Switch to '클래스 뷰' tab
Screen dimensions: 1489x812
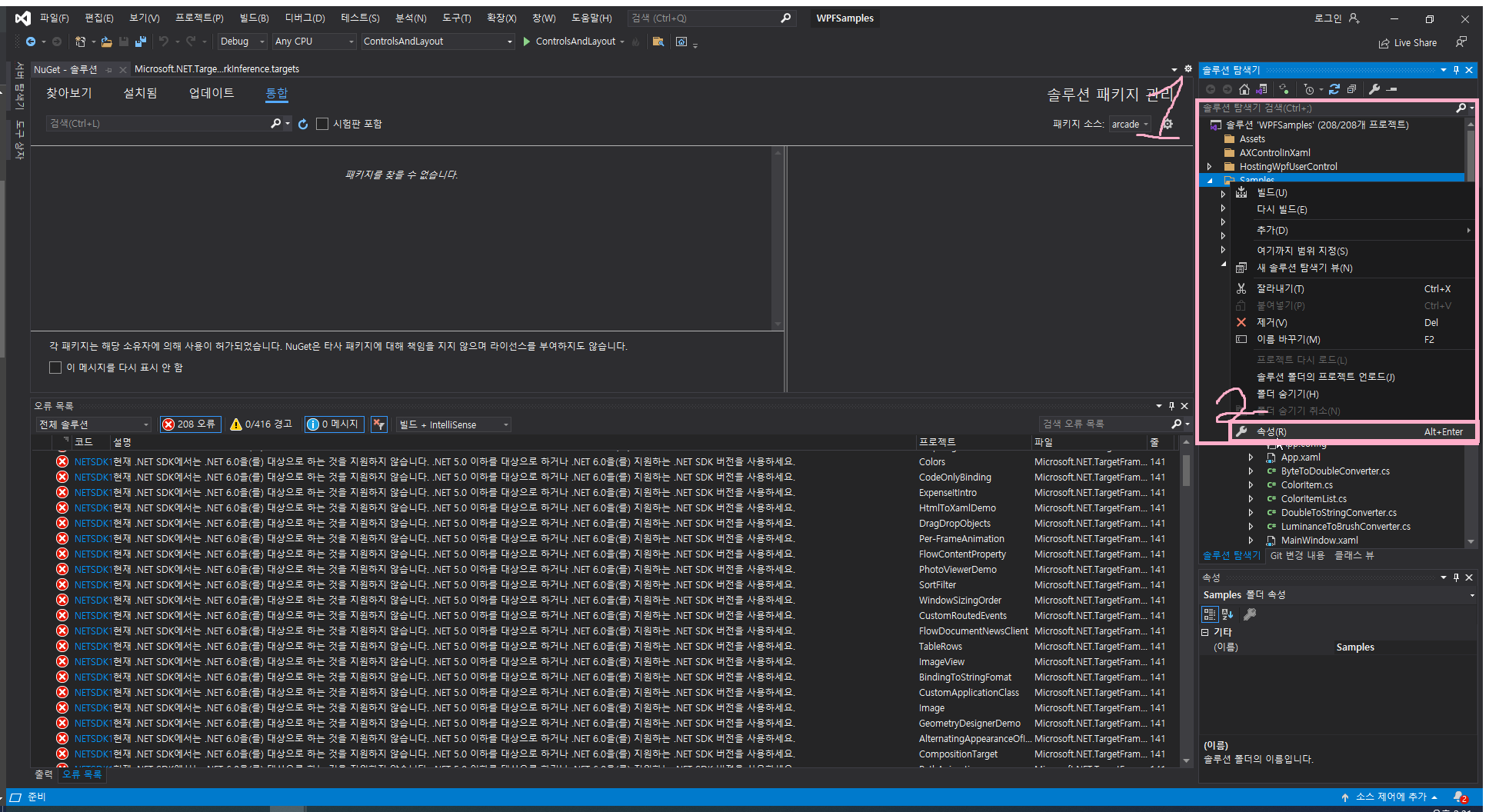(x=1354, y=555)
